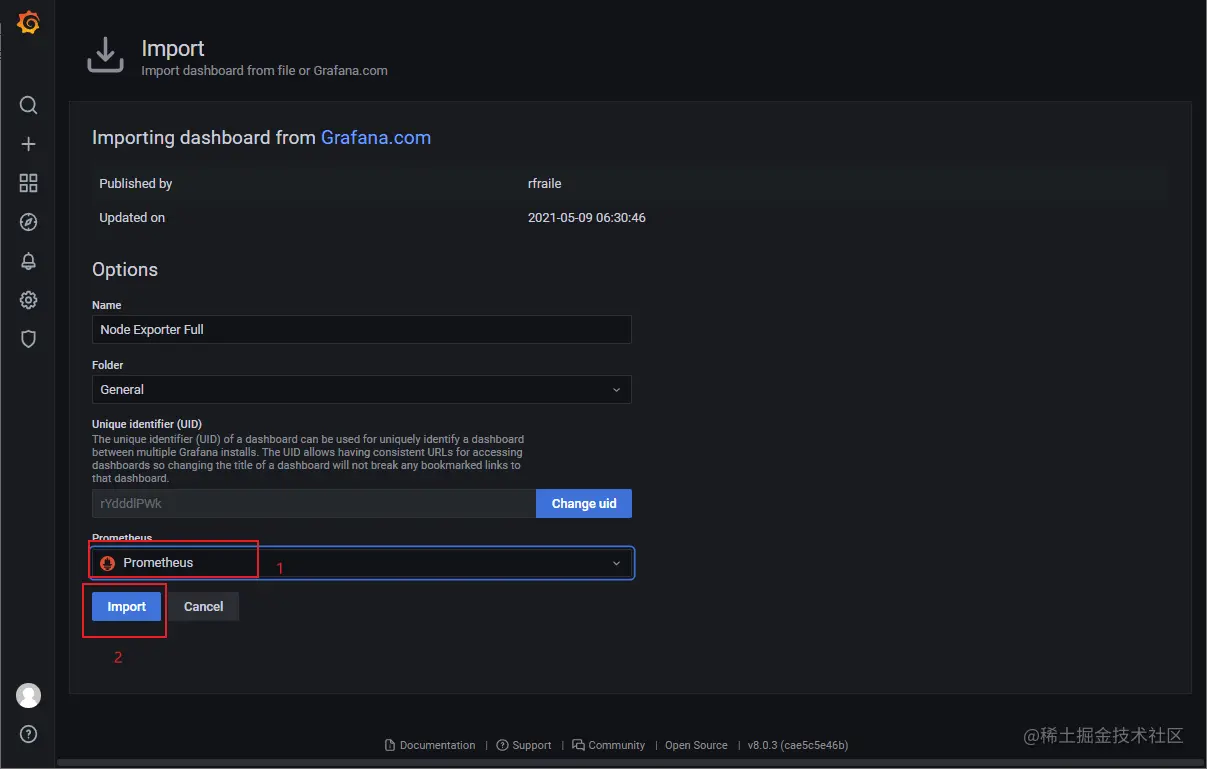Click the Published by label
1207x769 pixels.
pyautogui.click(x=136, y=183)
